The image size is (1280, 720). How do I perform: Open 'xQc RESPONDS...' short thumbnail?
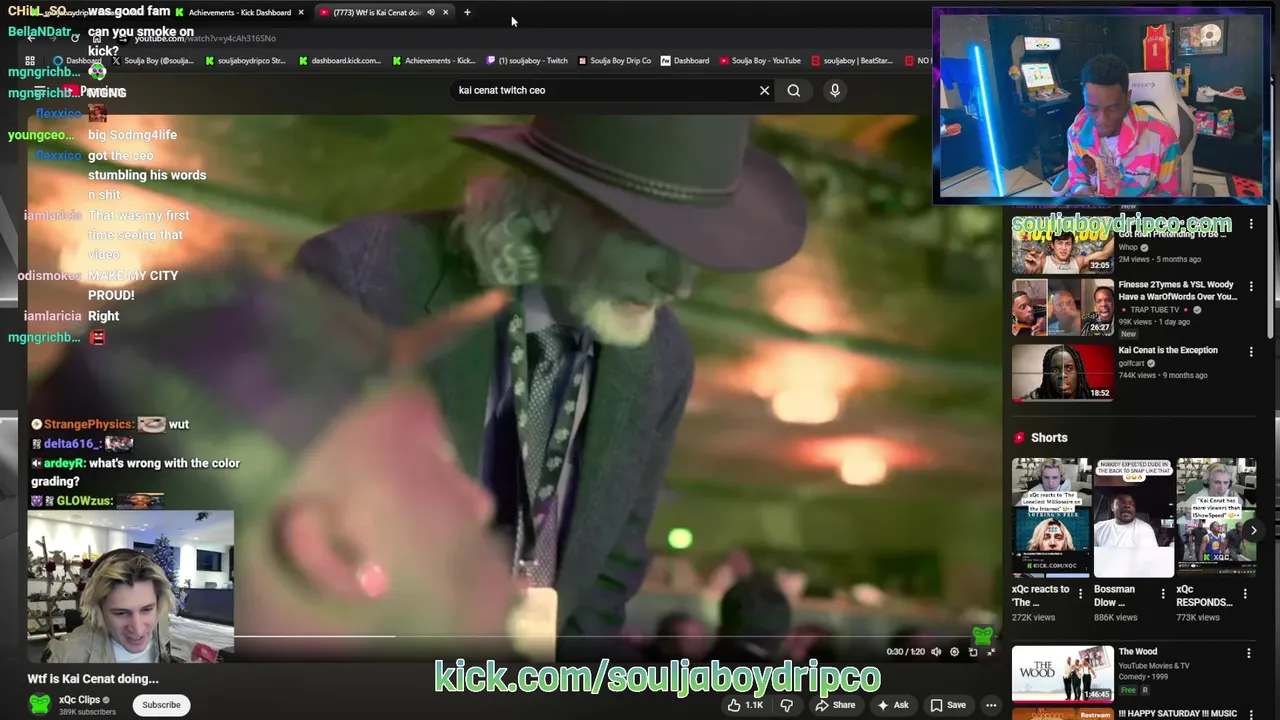pyautogui.click(x=1216, y=518)
